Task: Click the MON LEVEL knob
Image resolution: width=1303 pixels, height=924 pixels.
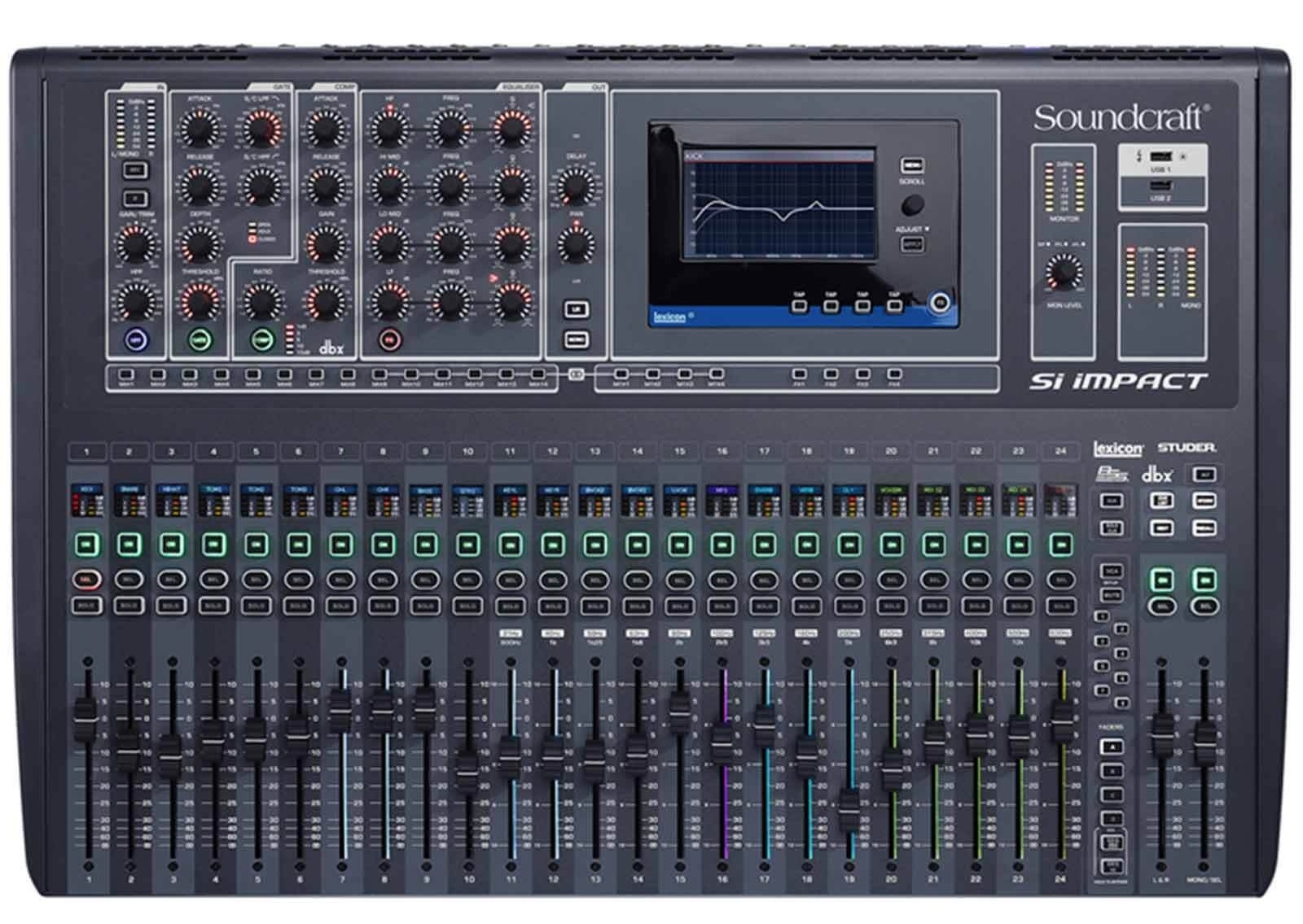Action: click(x=1064, y=272)
